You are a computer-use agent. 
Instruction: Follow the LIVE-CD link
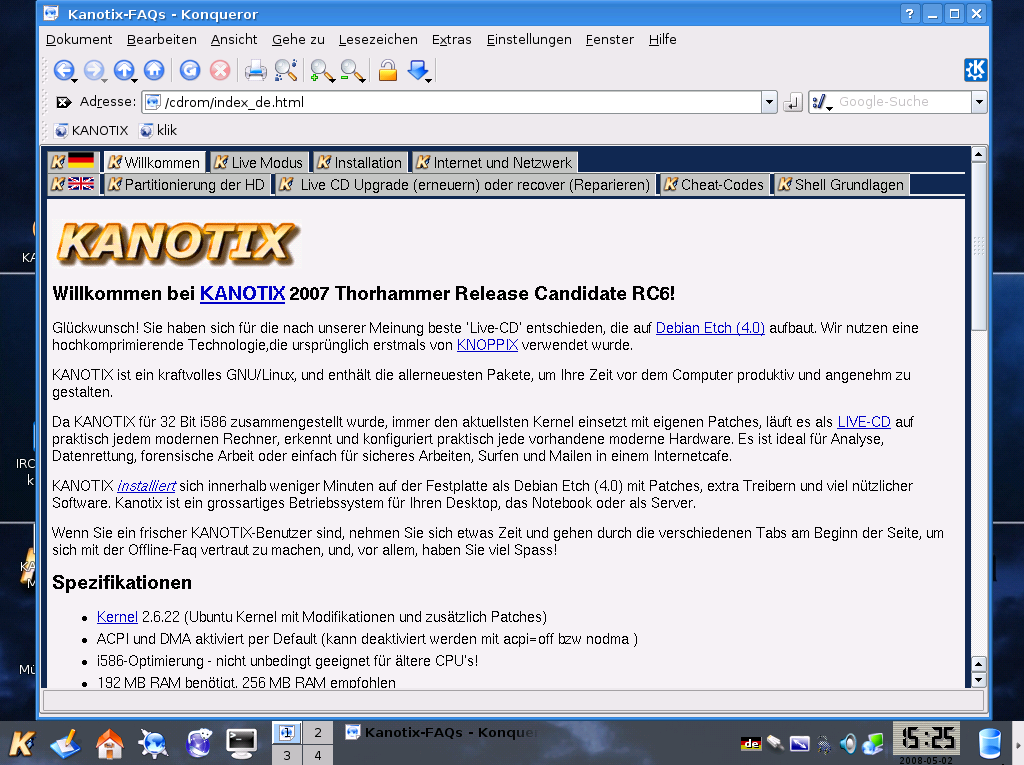863,422
